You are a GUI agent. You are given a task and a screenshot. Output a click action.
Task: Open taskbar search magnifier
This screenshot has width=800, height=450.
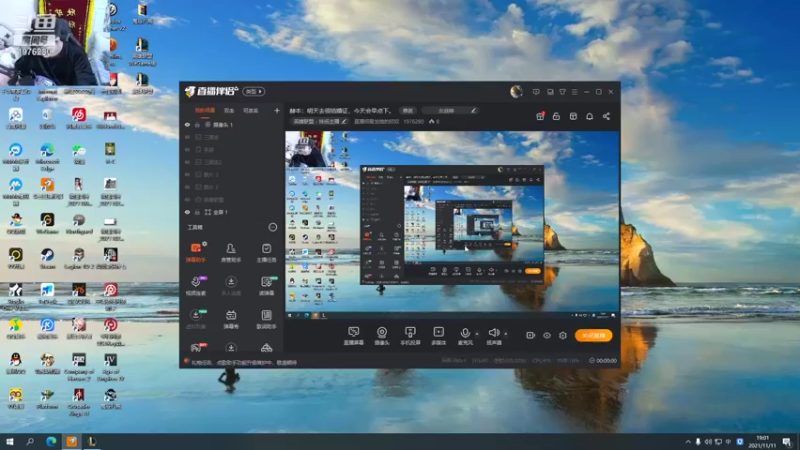(x=30, y=442)
